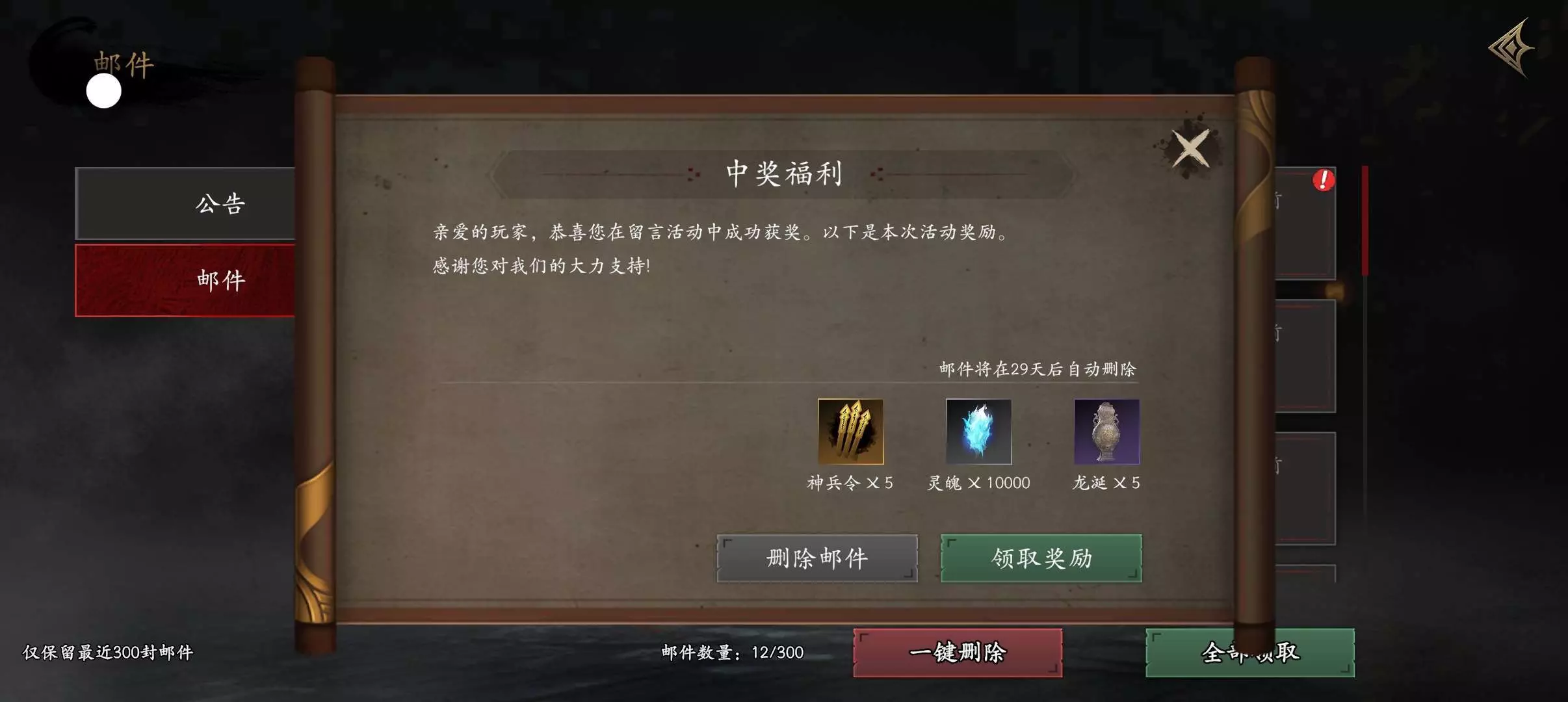Click the back arrow icon at top right
The height and width of the screenshot is (702, 1568).
1513,47
